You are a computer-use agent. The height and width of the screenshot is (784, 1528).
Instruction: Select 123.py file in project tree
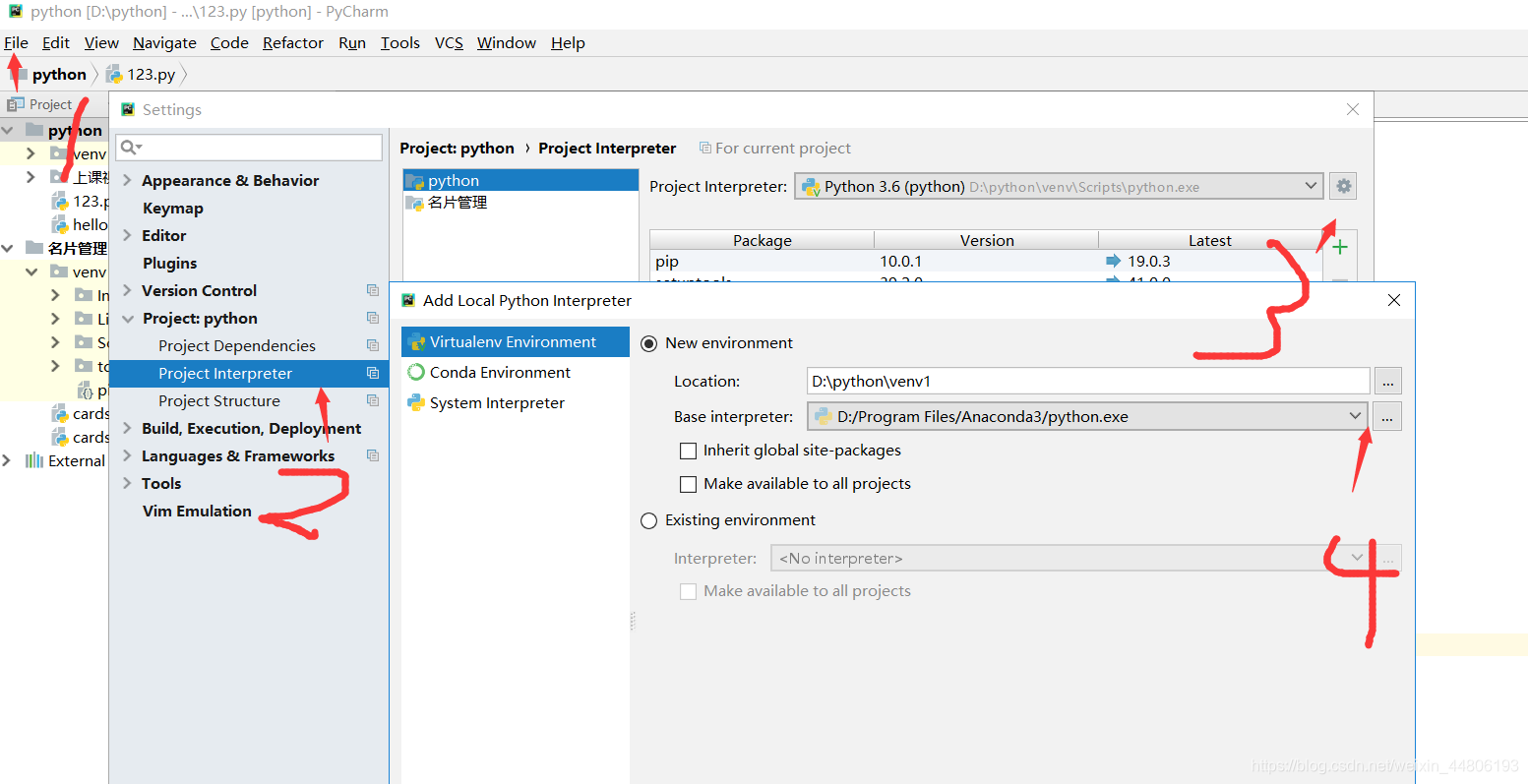coord(81,201)
